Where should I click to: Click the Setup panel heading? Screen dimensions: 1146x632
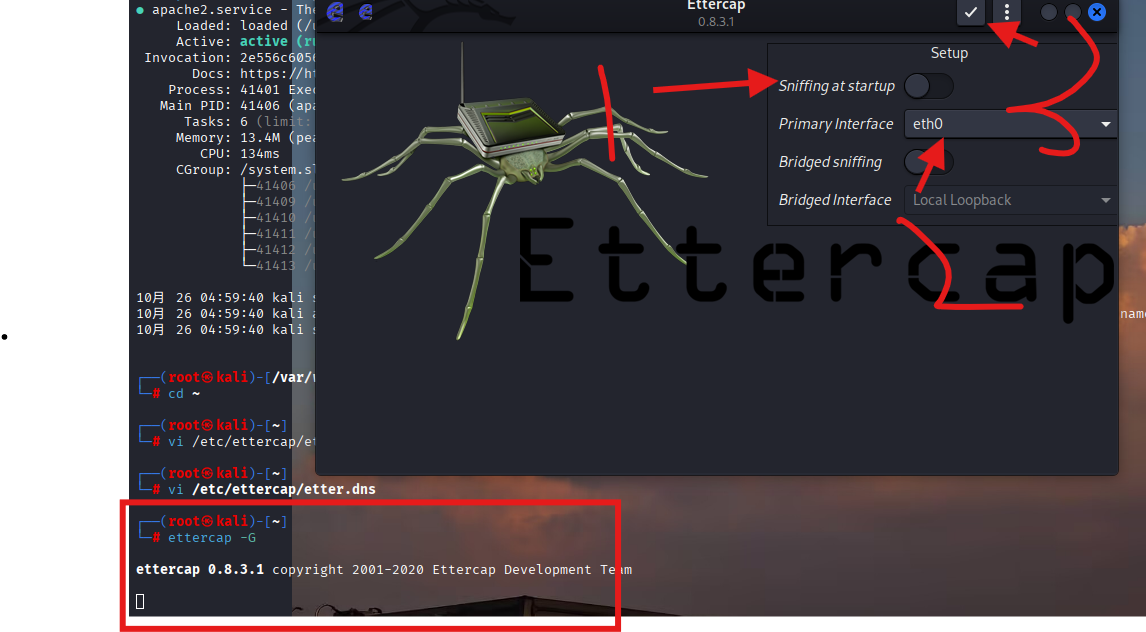[949, 53]
